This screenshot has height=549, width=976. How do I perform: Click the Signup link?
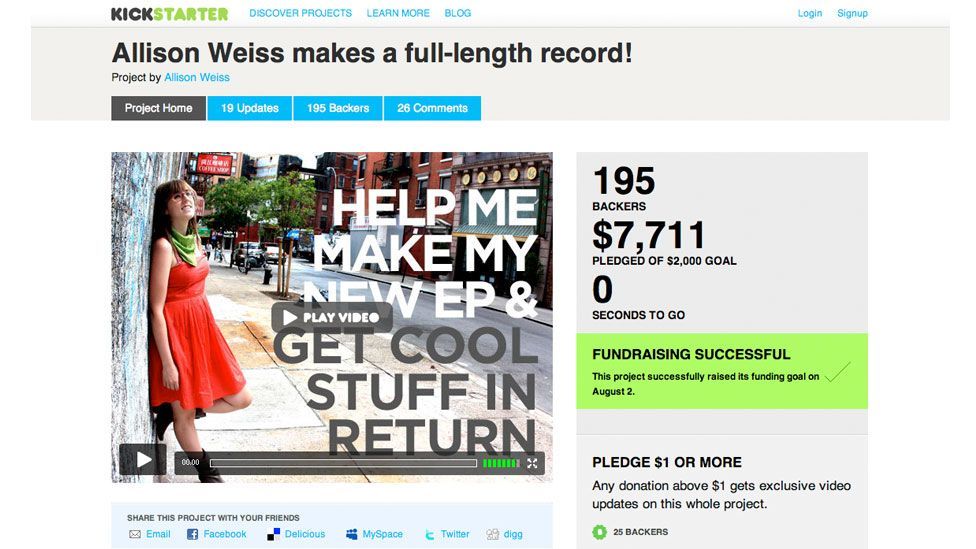pyautogui.click(x=852, y=13)
